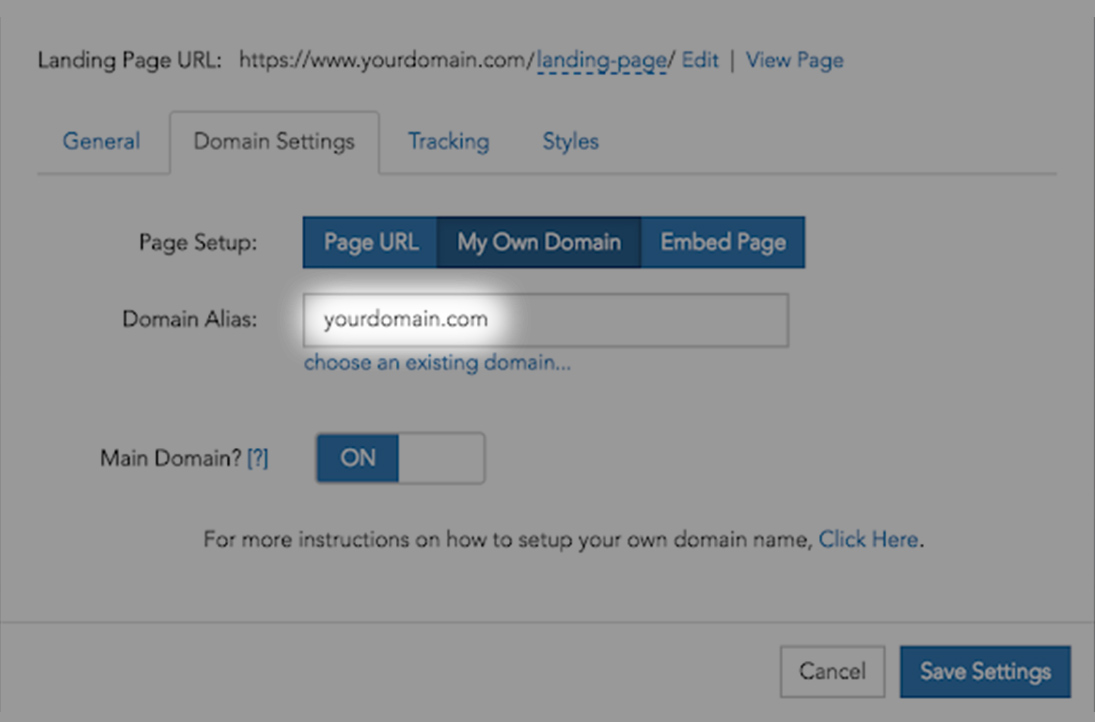This screenshot has width=1095, height=722.
Task: Switch to the General tab
Action: (100, 141)
